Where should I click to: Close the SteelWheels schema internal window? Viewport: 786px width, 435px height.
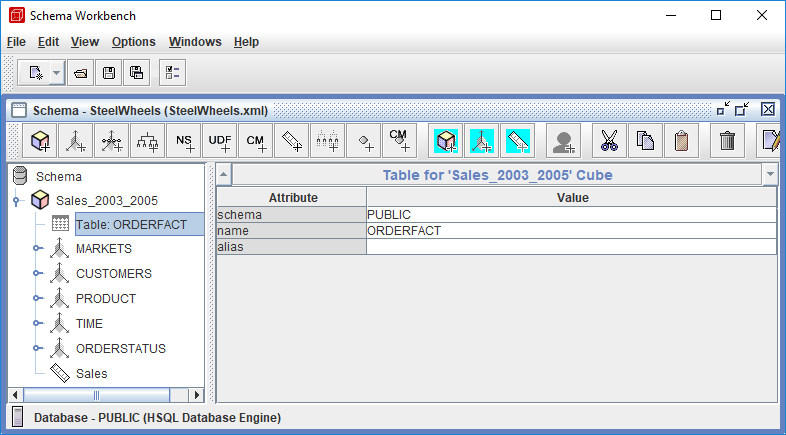[768, 109]
